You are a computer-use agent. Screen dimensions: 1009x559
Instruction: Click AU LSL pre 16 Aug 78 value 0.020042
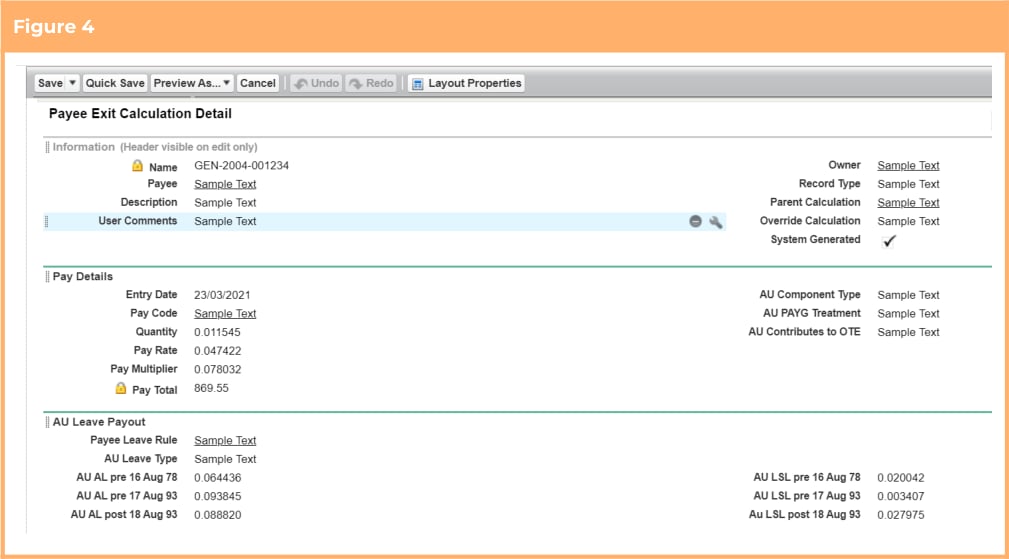point(901,478)
